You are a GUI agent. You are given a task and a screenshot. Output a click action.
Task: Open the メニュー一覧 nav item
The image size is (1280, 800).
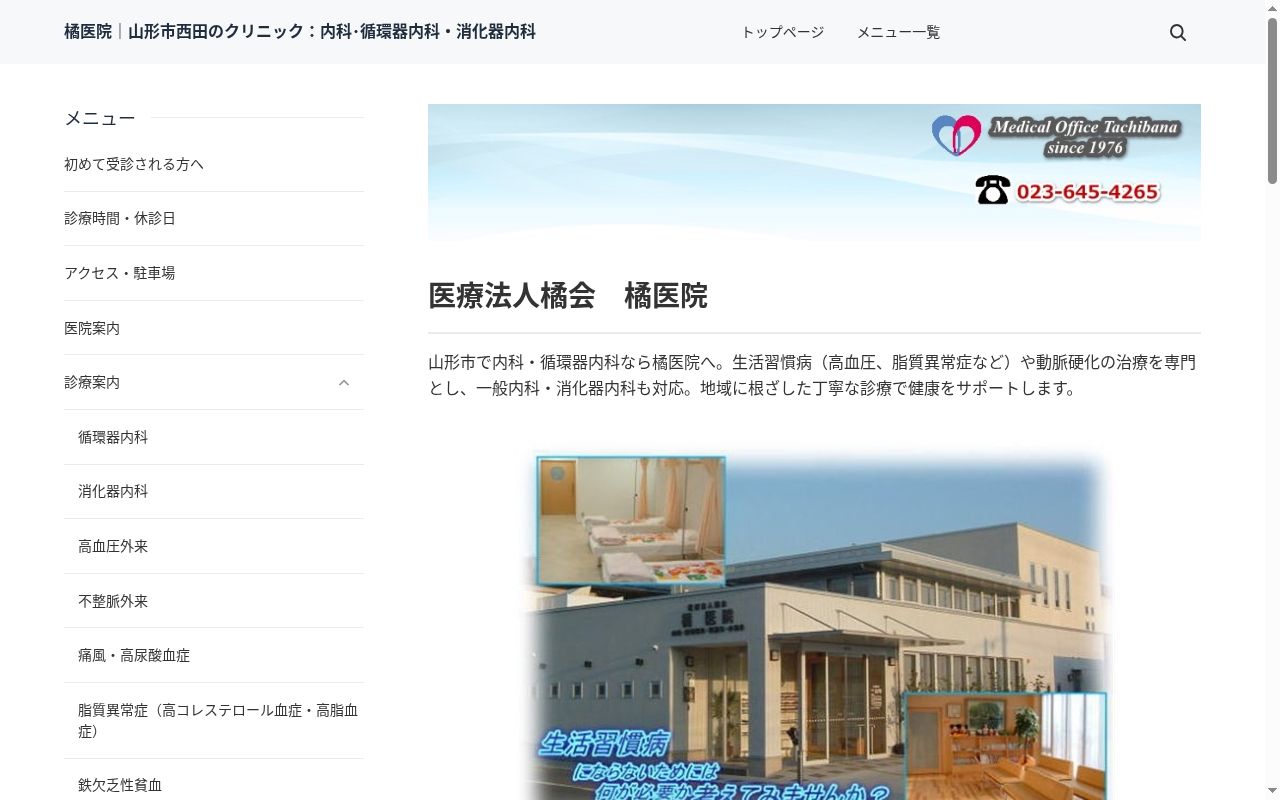tap(898, 32)
